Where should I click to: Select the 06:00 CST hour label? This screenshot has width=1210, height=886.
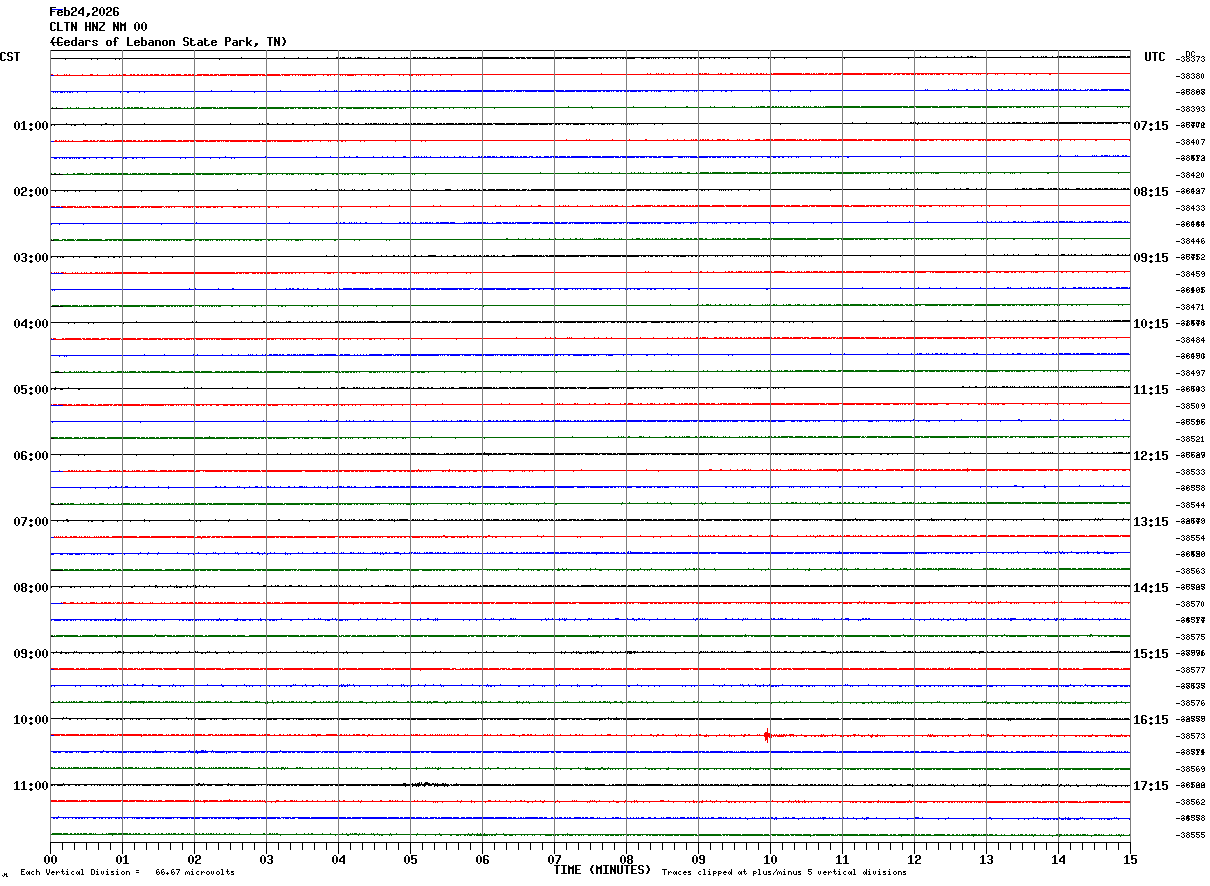pyautogui.click(x=31, y=456)
